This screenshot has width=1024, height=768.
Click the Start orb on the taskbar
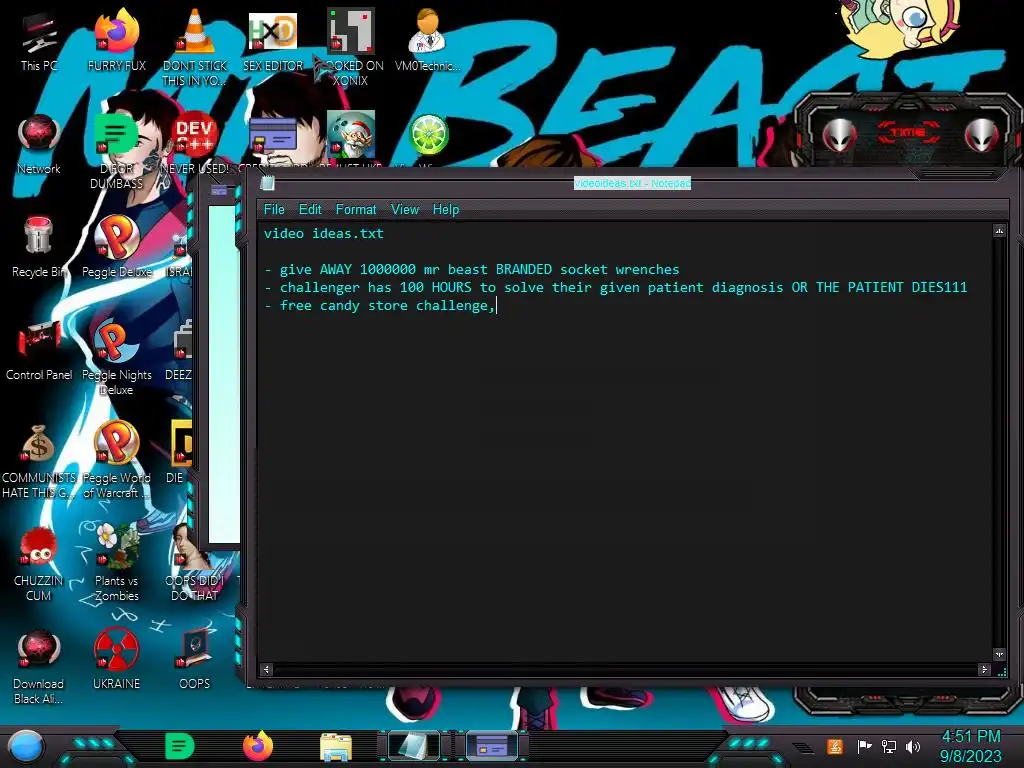click(26, 747)
